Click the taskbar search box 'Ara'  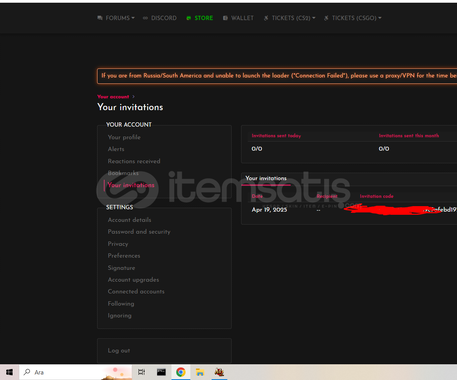(x=76, y=372)
